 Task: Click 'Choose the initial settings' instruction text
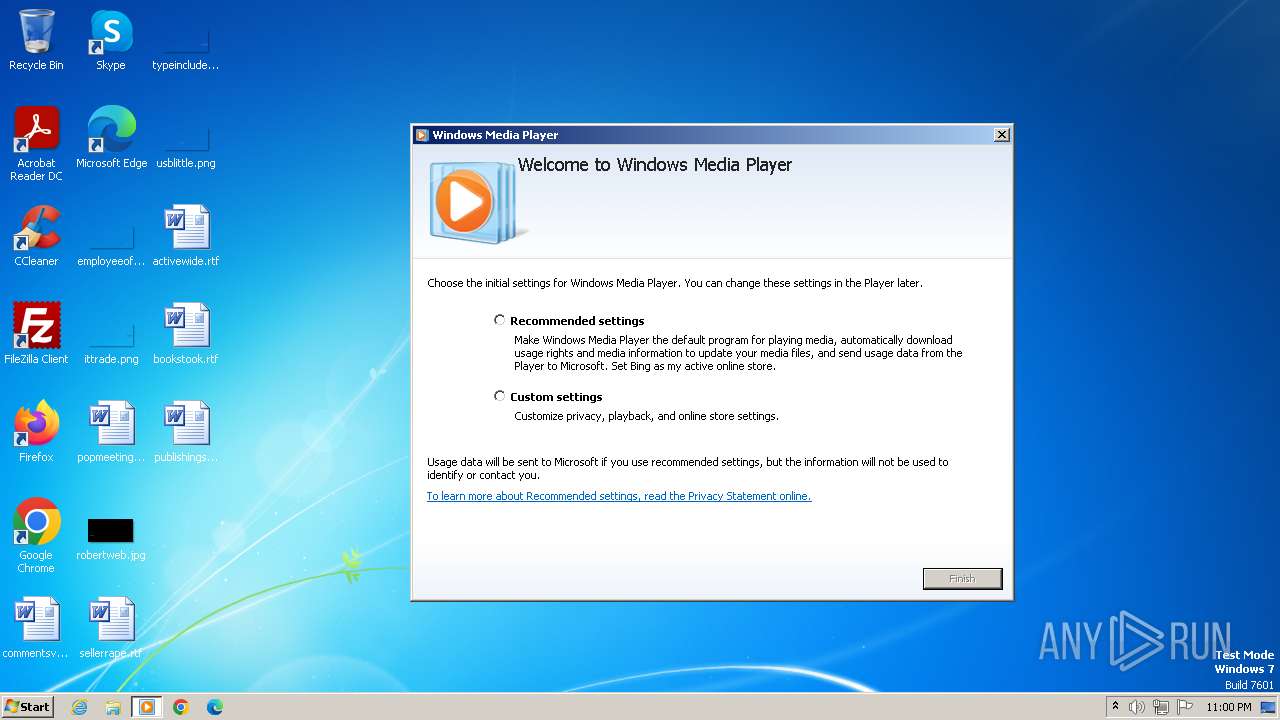675,283
